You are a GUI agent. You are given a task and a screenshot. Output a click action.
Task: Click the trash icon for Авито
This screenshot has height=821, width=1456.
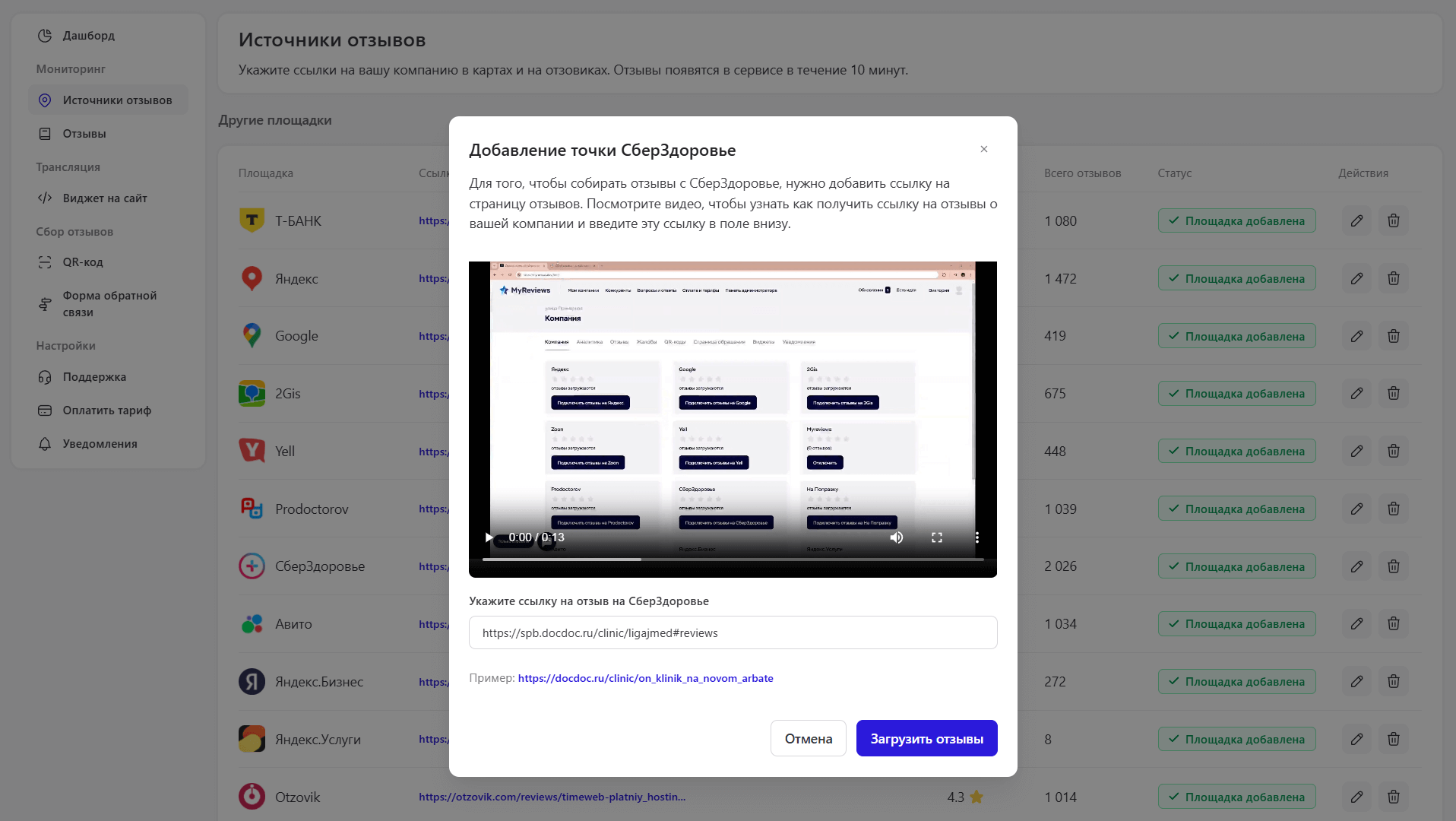[x=1394, y=624]
